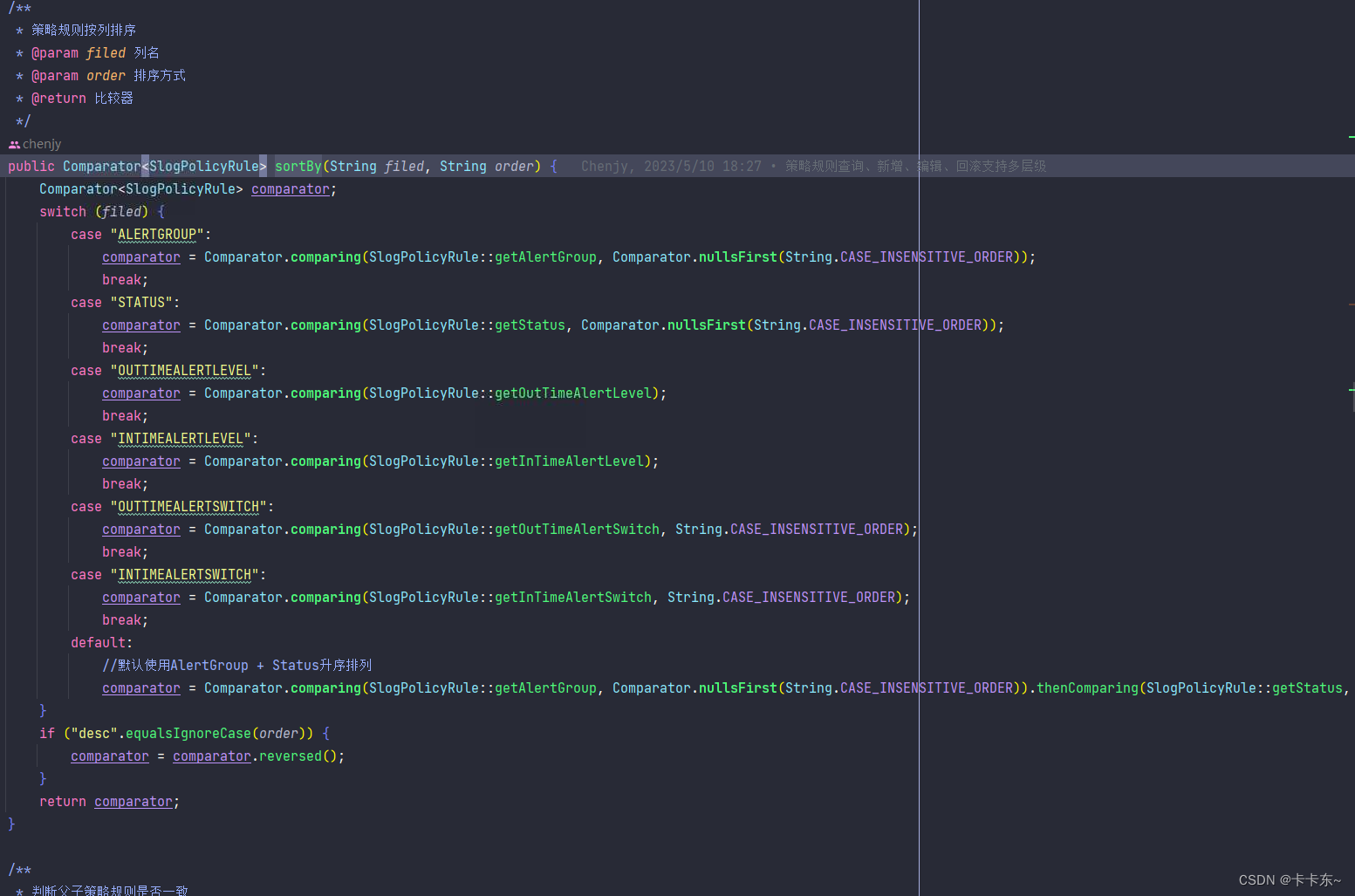The width and height of the screenshot is (1355, 896).
Task: Click the "INTIMEALERTLEVEL" case string
Action: [181, 438]
